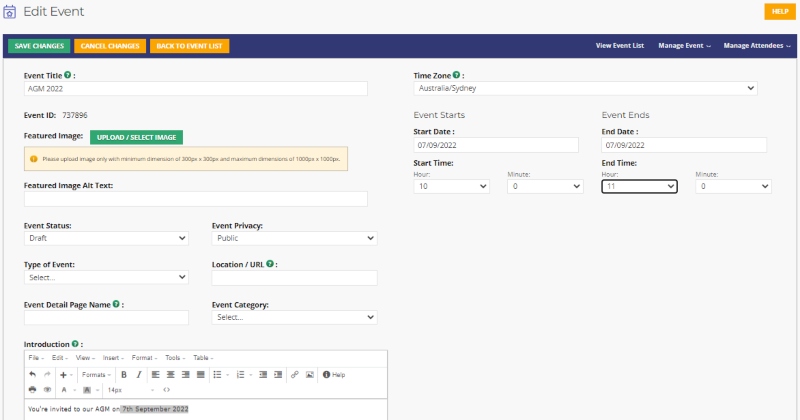Open the source code view icon
Image resolution: width=800 pixels, height=420 pixels.
pyautogui.click(x=166, y=390)
